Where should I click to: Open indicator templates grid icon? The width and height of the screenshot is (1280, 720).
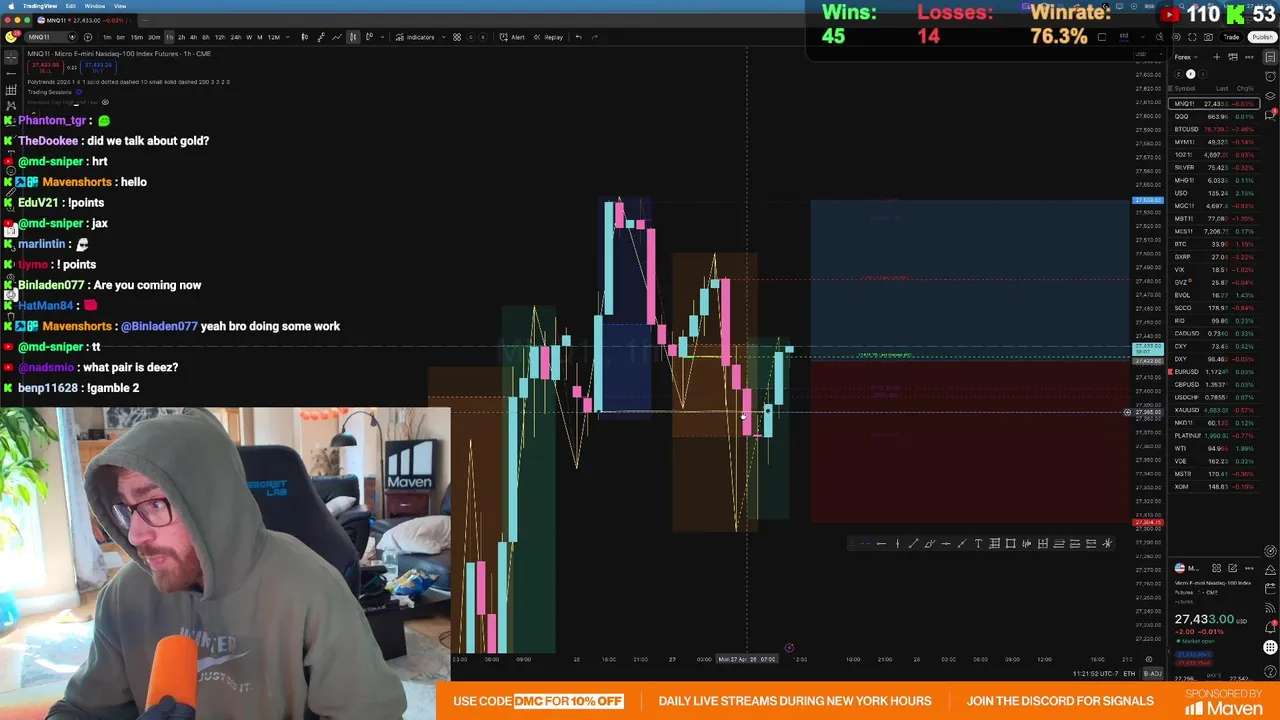[457, 37]
